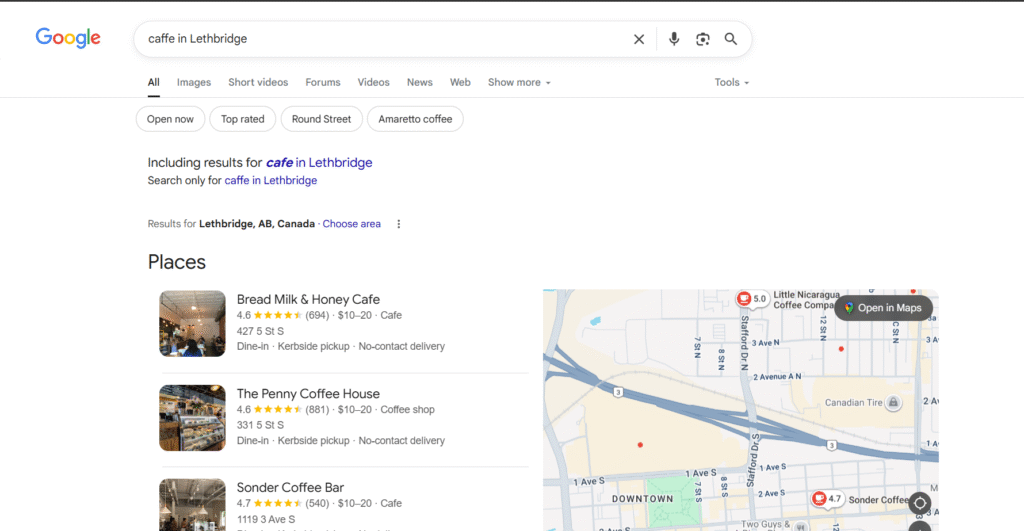The image size is (1024, 531).
Task: Start voice search with microphone icon
Action: click(x=673, y=39)
